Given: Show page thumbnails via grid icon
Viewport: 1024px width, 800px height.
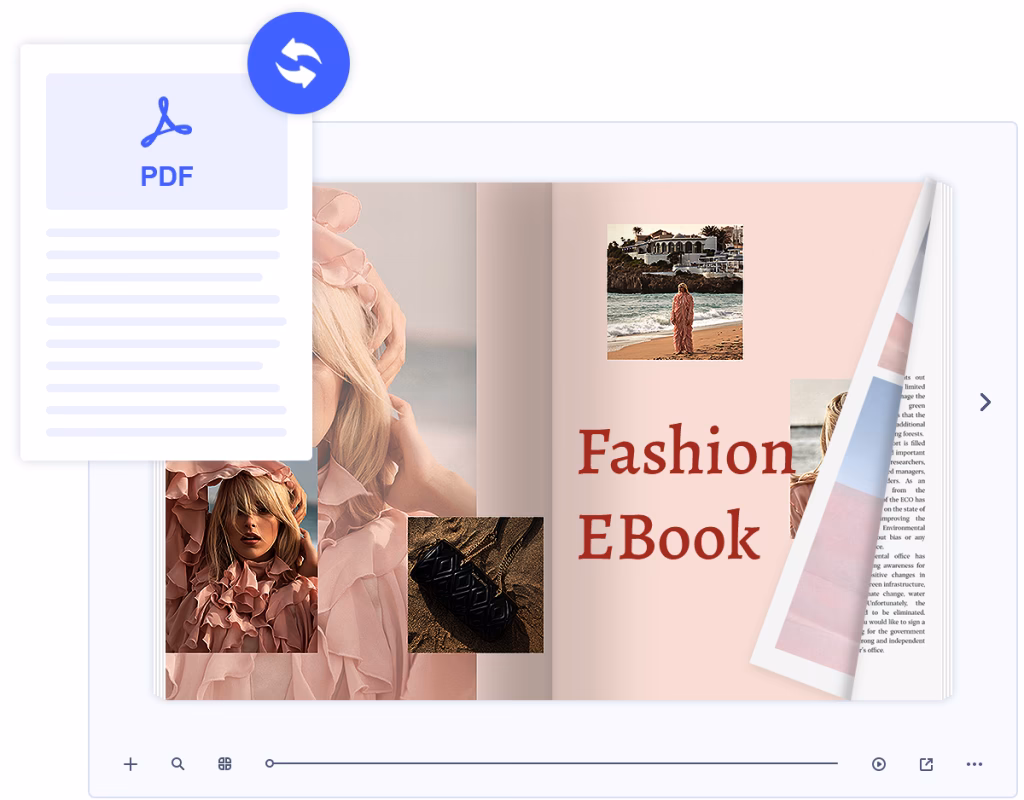Looking at the screenshot, I should 225,764.
